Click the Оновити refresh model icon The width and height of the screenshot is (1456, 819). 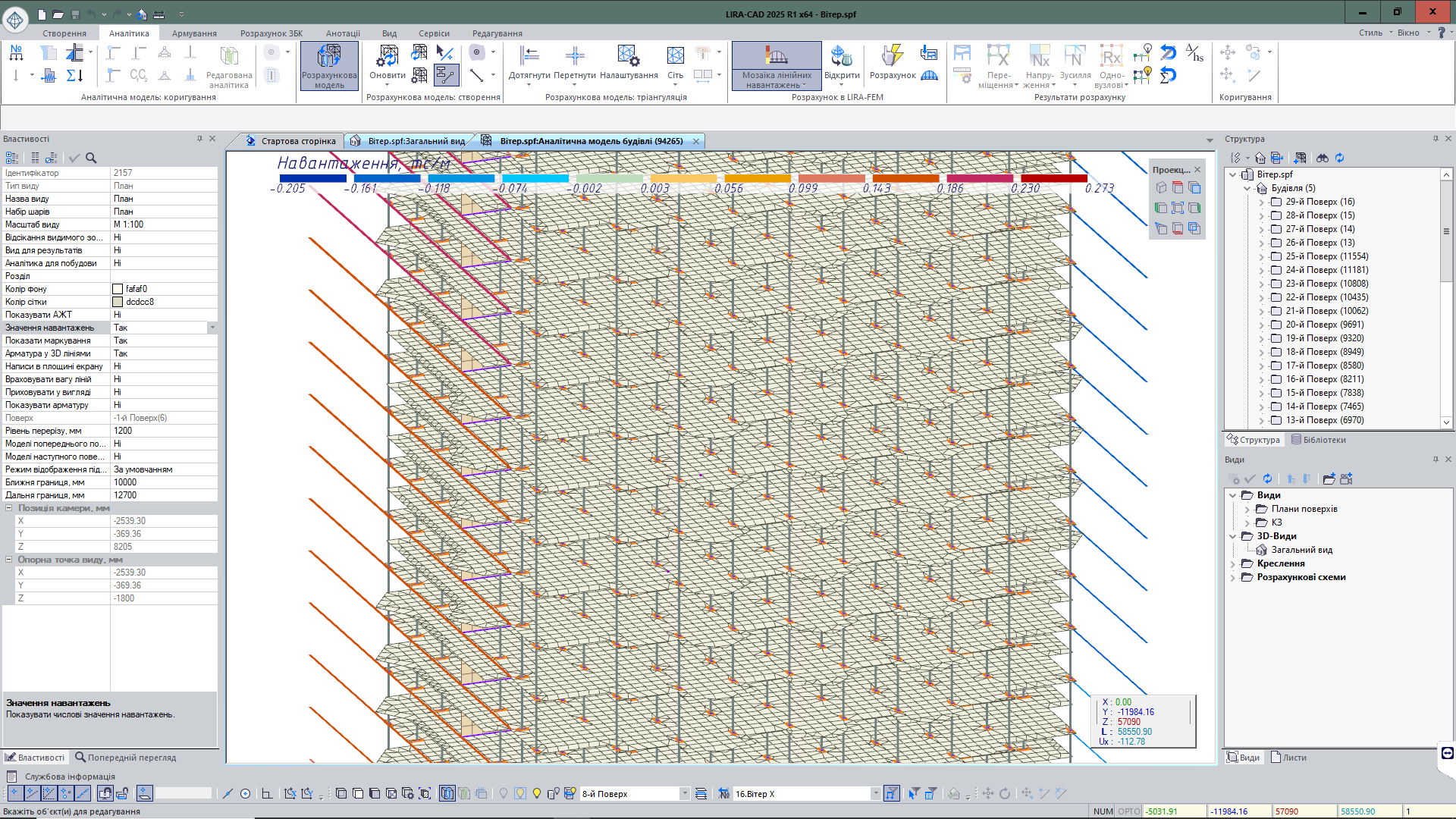coord(388,57)
